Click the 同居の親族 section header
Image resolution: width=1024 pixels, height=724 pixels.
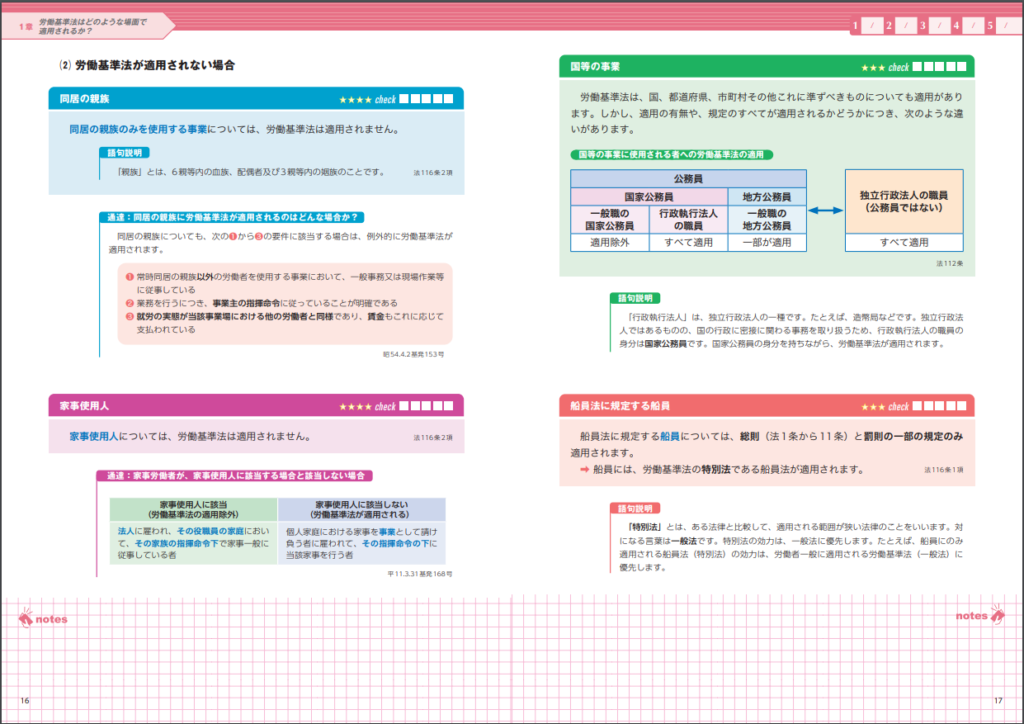click(x=256, y=99)
